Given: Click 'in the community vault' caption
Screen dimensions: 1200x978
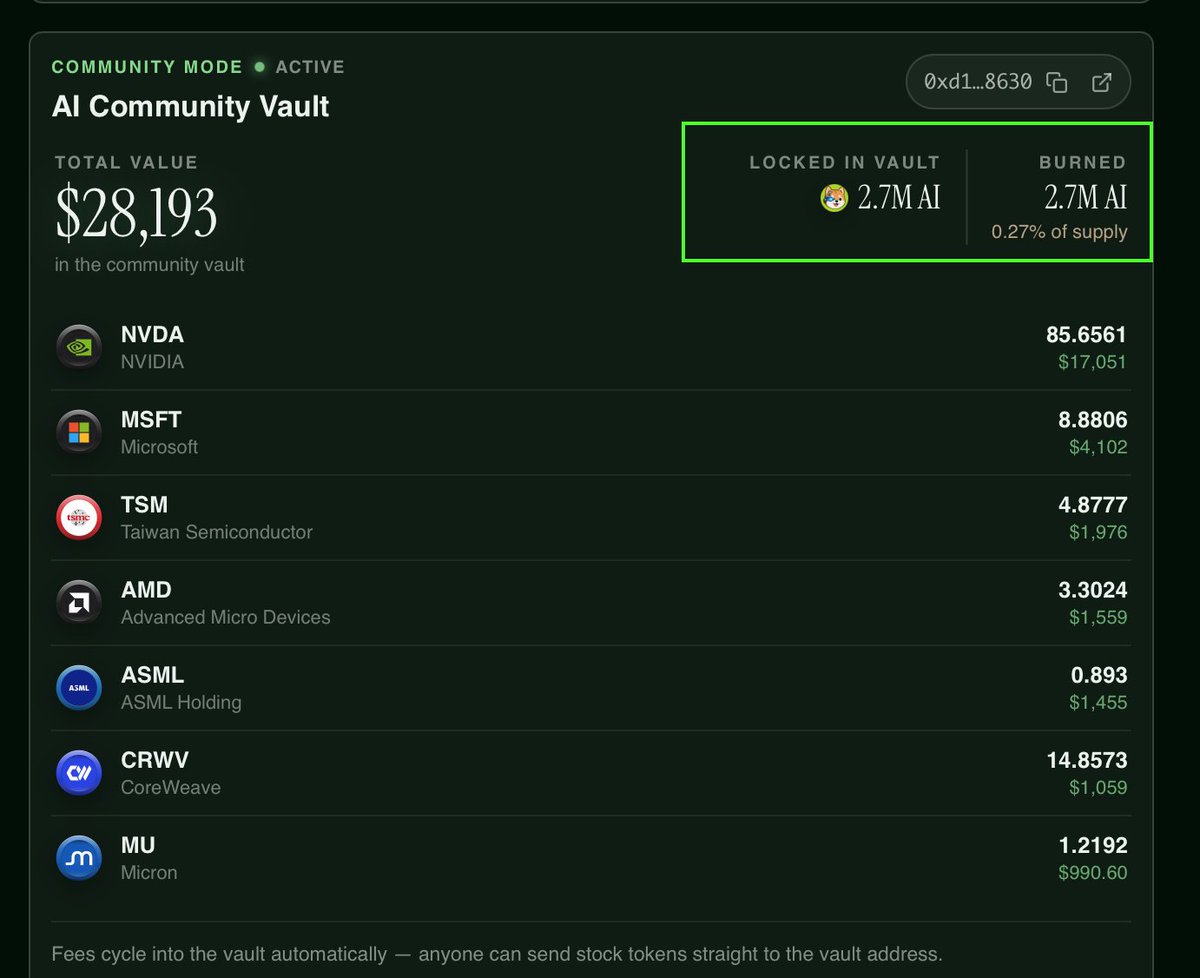Looking at the screenshot, I should point(150,265).
